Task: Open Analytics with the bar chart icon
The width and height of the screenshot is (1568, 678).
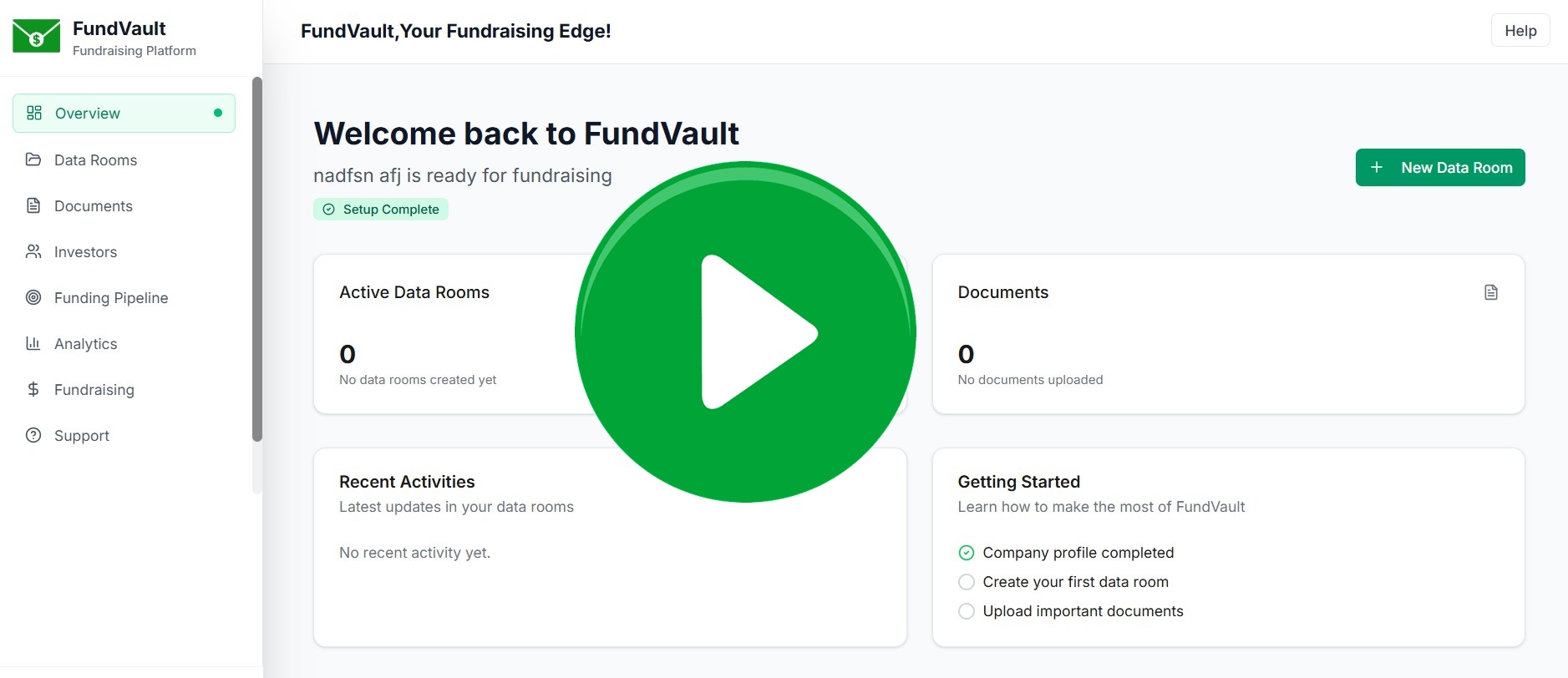Action: [33, 343]
